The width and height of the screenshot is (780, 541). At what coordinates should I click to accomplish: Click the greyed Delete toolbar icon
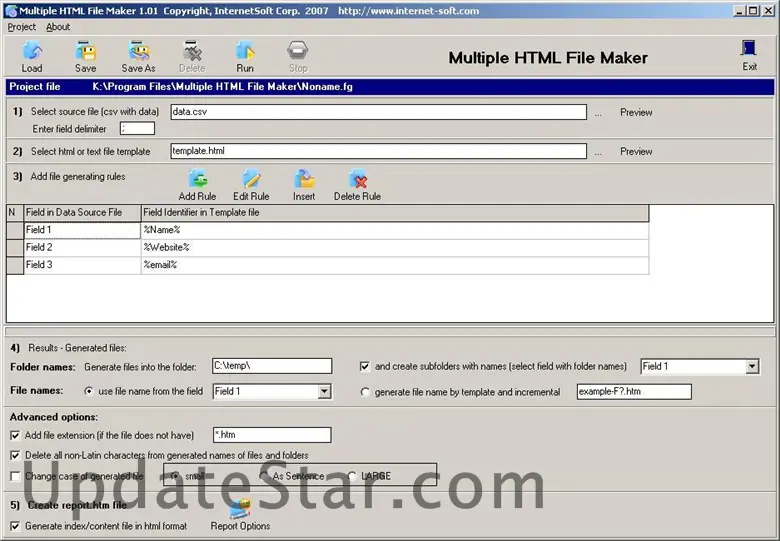(x=192, y=51)
